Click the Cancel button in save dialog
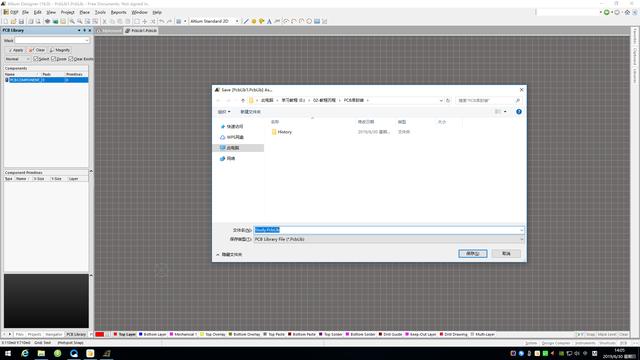Screen dimensions: 640x360 pos(506,253)
